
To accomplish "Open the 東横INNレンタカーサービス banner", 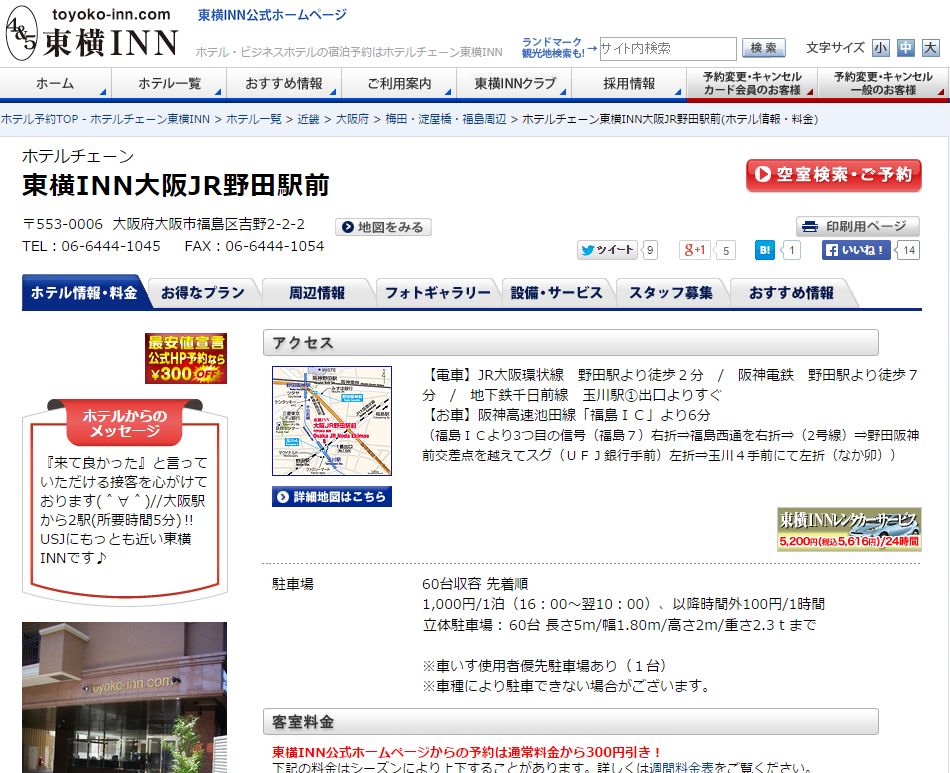I will 849,529.
